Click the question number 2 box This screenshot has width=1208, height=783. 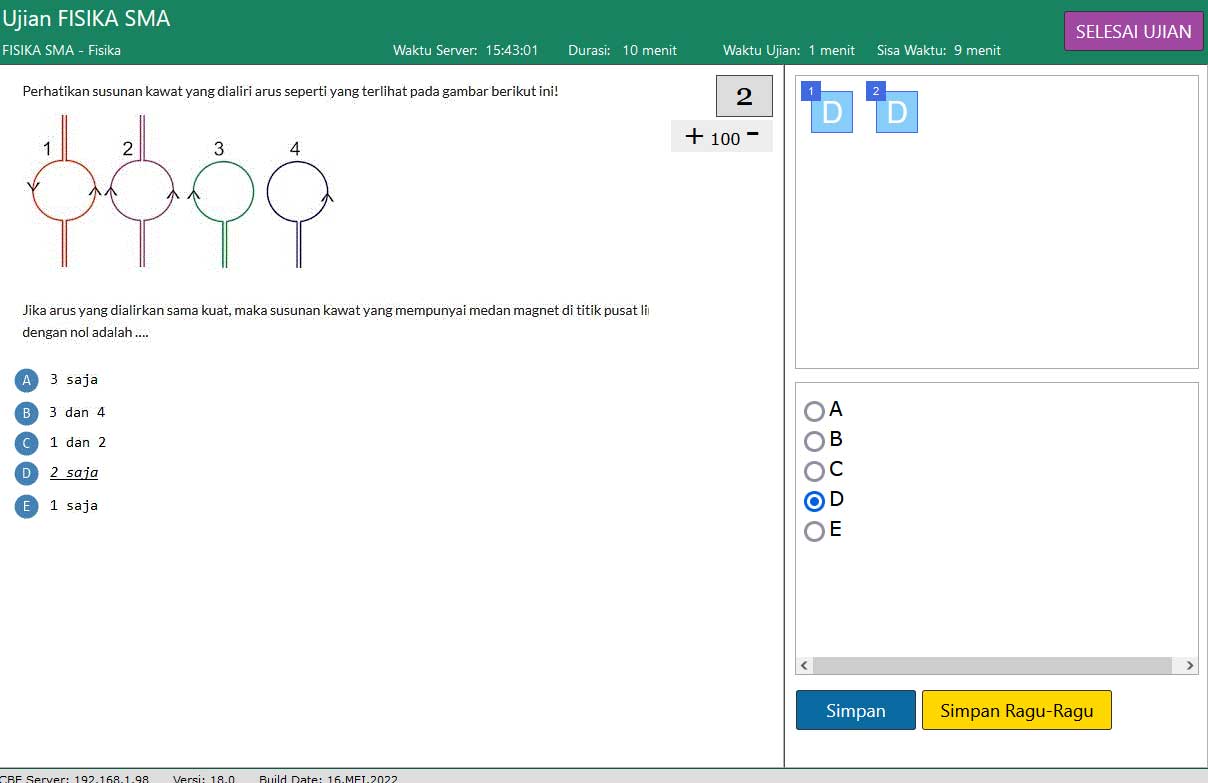(x=744, y=96)
